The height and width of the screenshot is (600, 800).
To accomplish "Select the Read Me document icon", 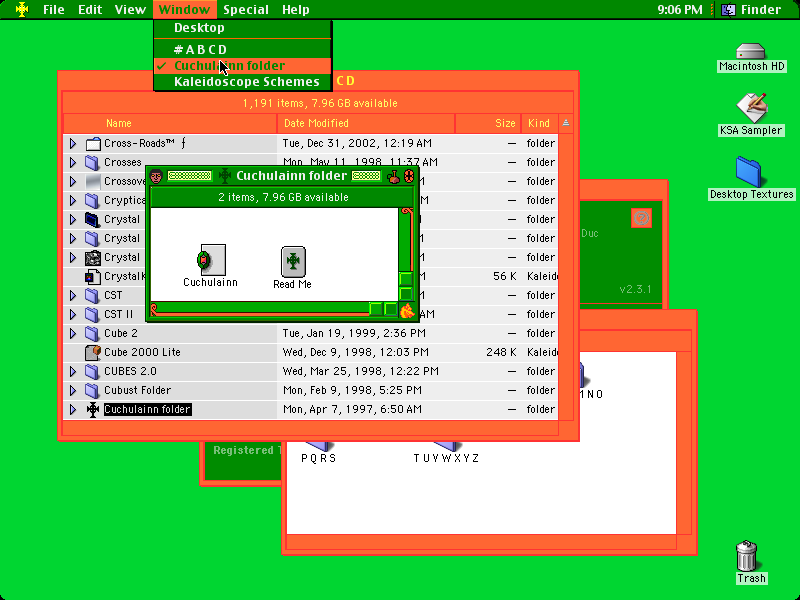I will pos(293,262).
